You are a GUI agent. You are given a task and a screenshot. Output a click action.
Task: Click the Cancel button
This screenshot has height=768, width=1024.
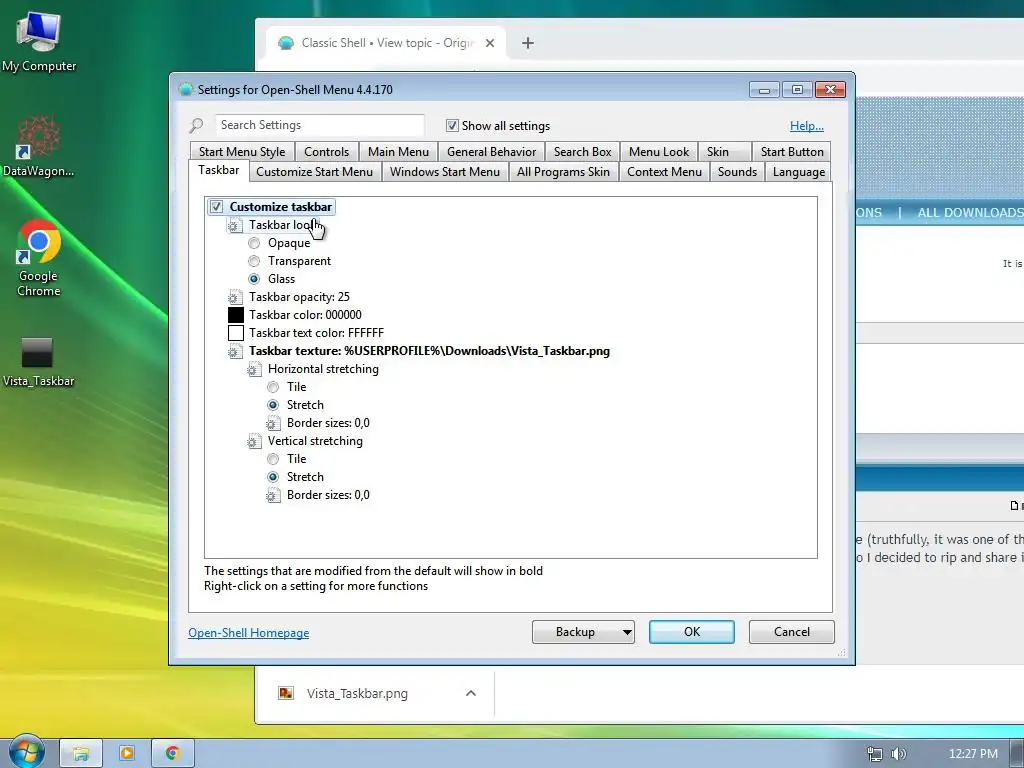[792, 632]
